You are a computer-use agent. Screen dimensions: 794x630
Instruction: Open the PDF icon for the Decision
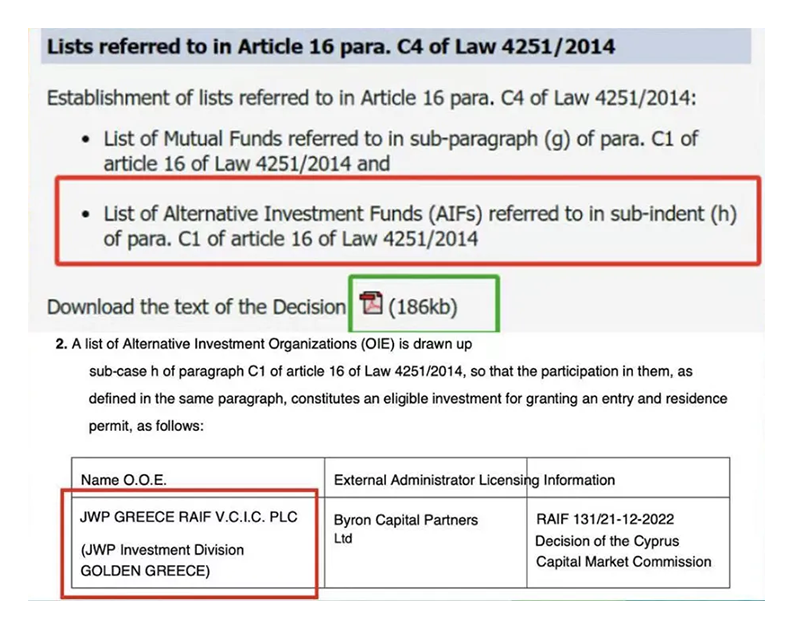tap(371, 304)
